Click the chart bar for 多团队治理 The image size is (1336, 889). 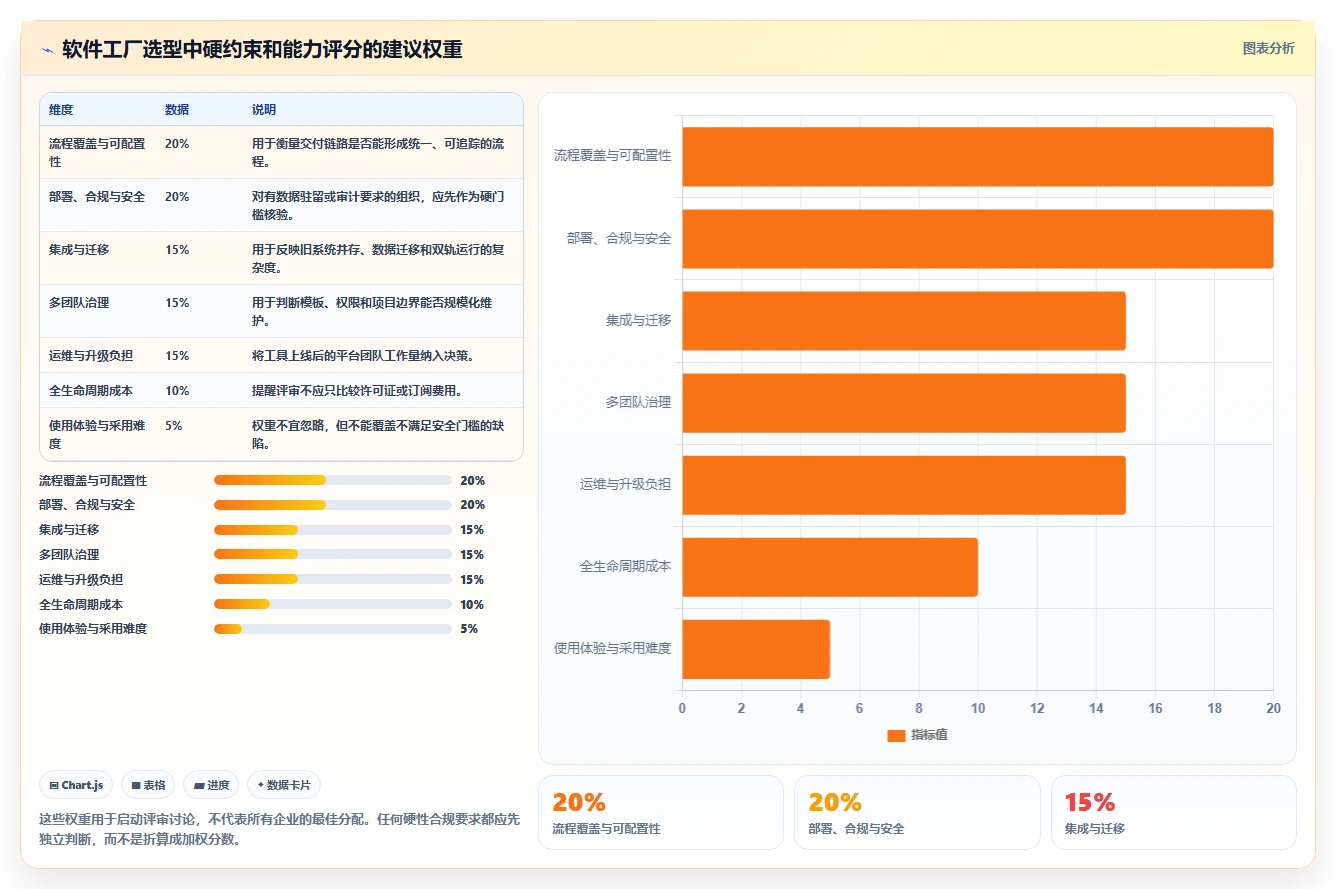point(904,403)
